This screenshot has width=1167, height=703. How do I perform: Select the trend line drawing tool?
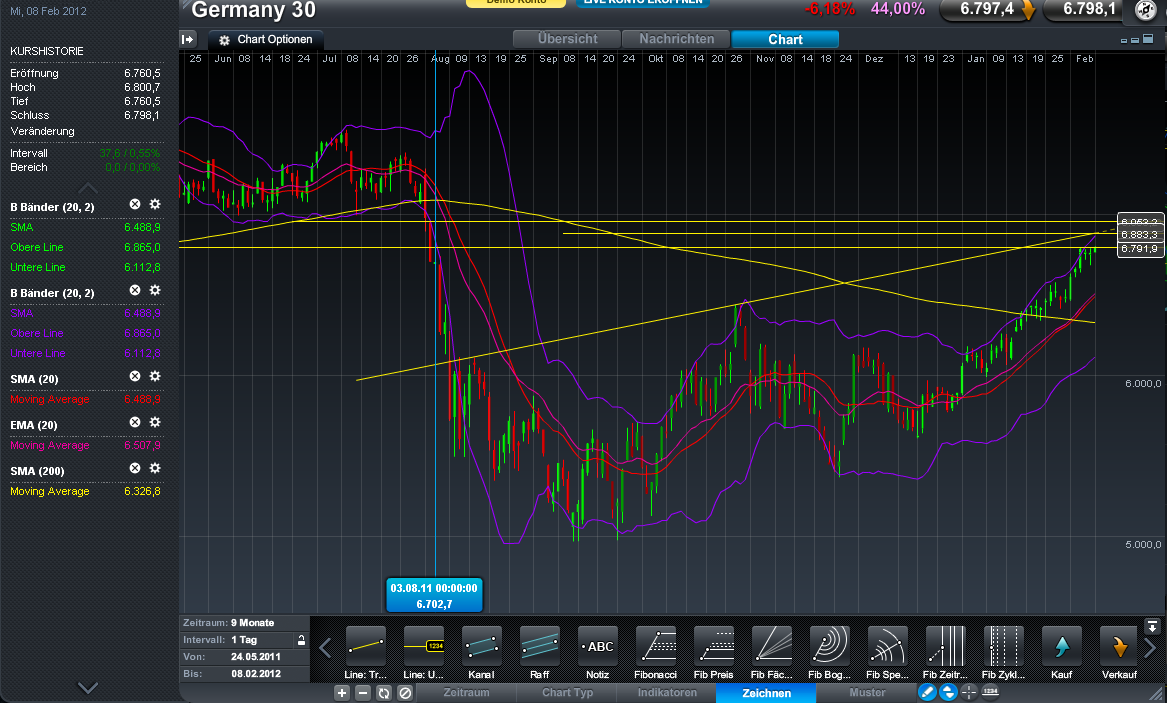(365, 645)
